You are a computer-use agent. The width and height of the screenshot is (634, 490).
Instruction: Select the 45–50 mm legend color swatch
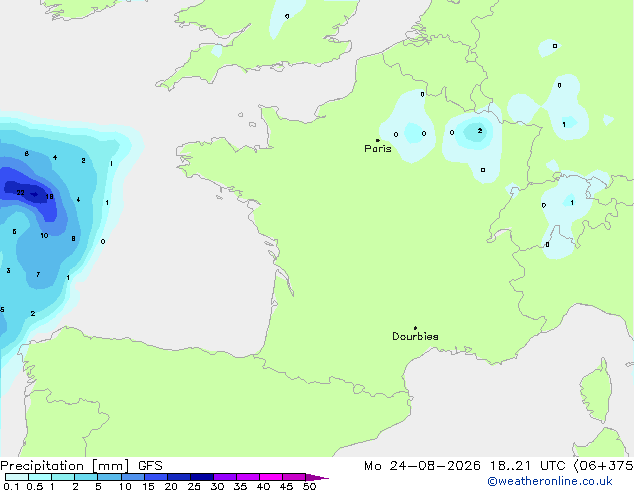point(294,477)
